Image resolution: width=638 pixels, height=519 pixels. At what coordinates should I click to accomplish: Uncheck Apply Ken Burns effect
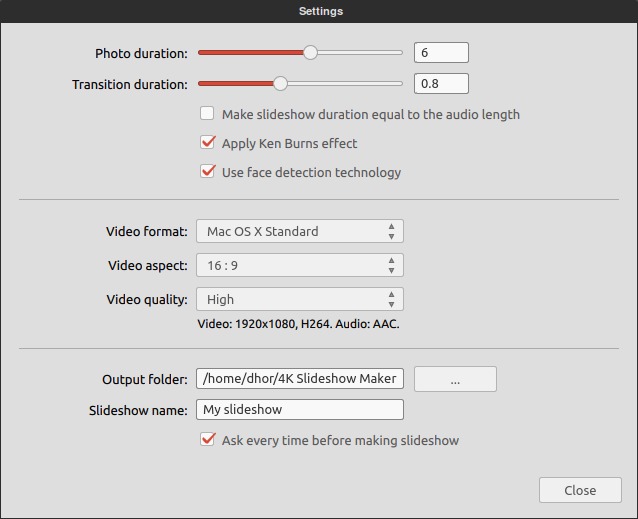[x=207, y=143]
